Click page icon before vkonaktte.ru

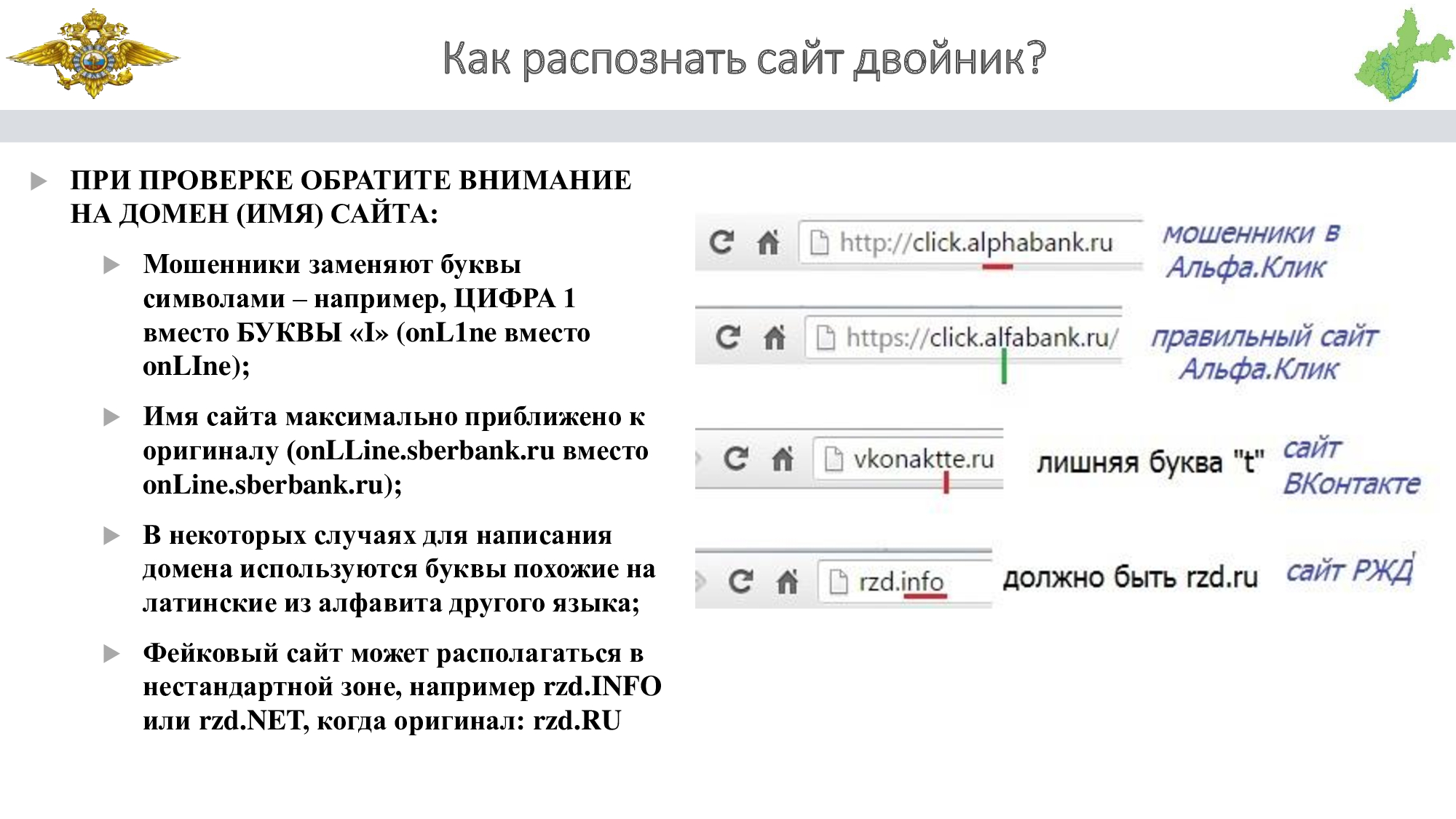[833, 459]
